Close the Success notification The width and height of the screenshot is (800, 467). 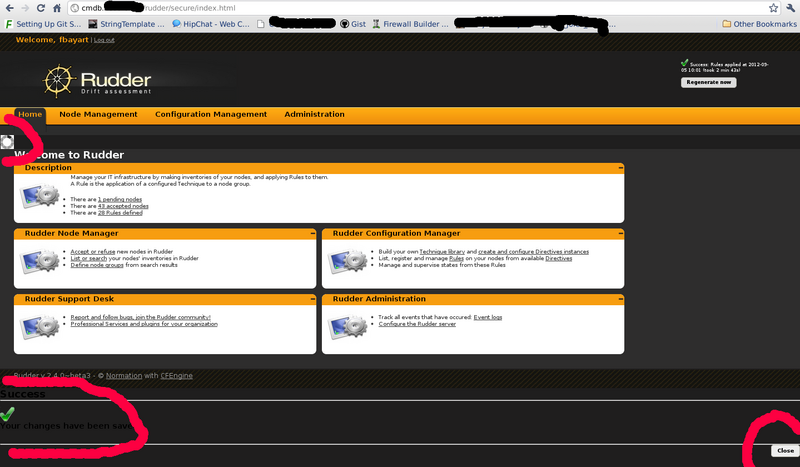tap(785, 451)
